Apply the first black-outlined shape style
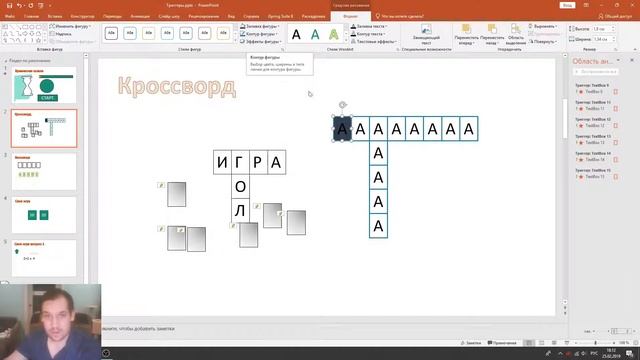Screen dimensions: 640x360 click(x=111, y=33)
